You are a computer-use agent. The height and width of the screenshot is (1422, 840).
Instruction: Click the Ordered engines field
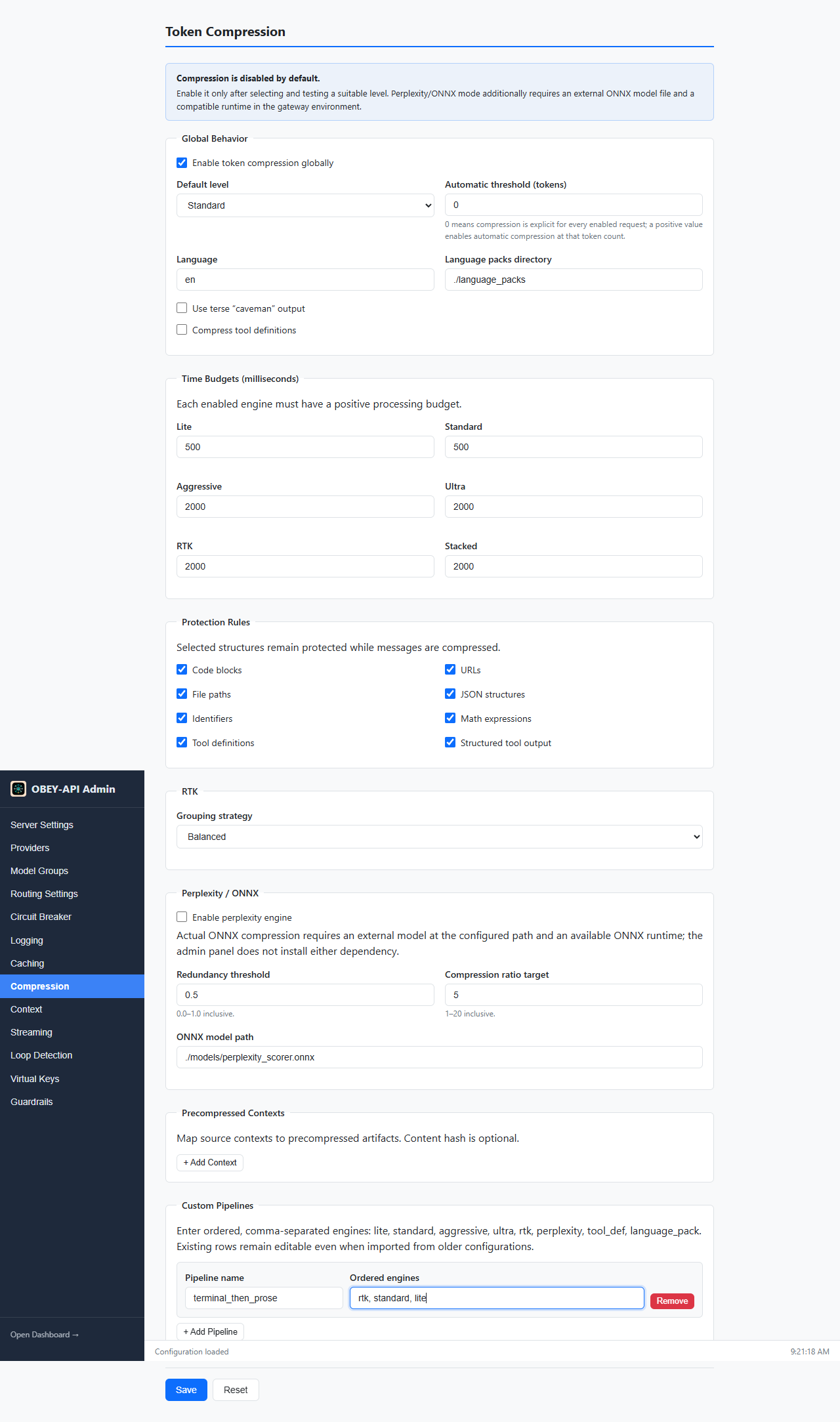(x=497, y=1298)
